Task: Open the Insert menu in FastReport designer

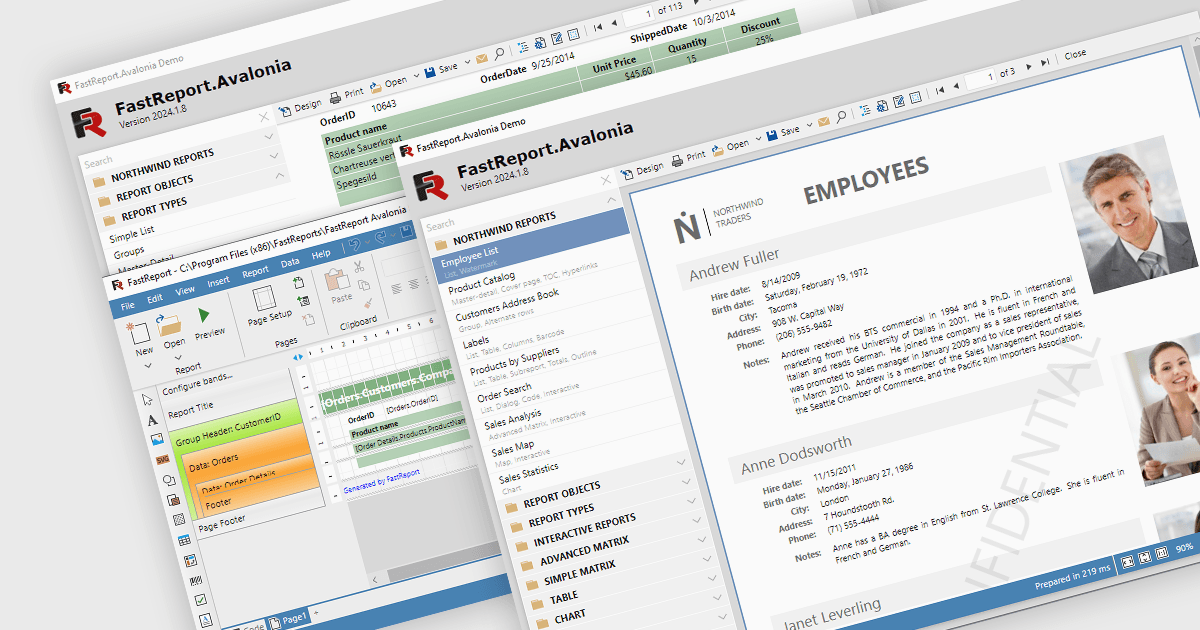Action: 218,283
